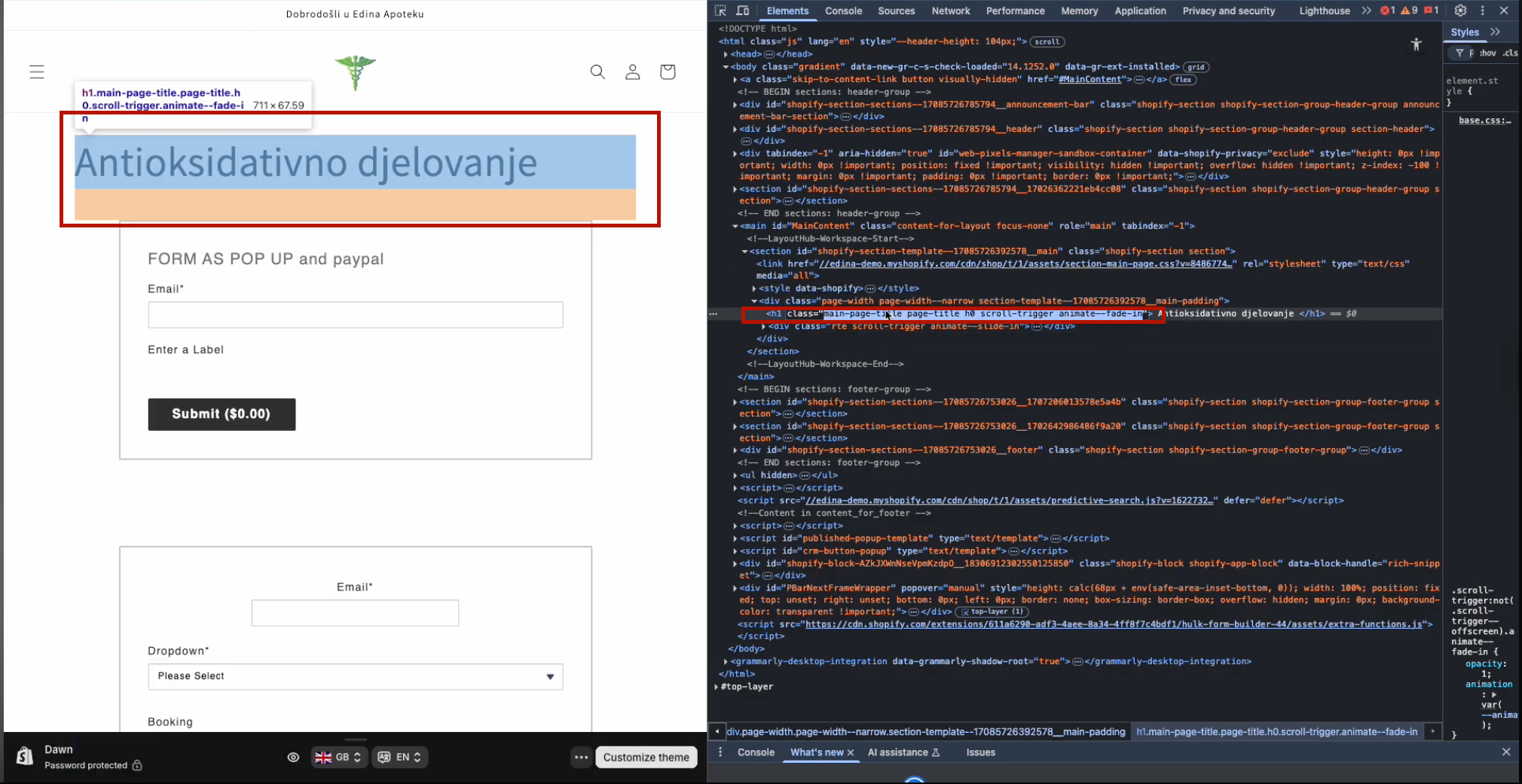This screenshot has height=784, width=1522.
Task: Open the yellow warning count badge
Action: pyautogui.click(x=1410, y=11)
